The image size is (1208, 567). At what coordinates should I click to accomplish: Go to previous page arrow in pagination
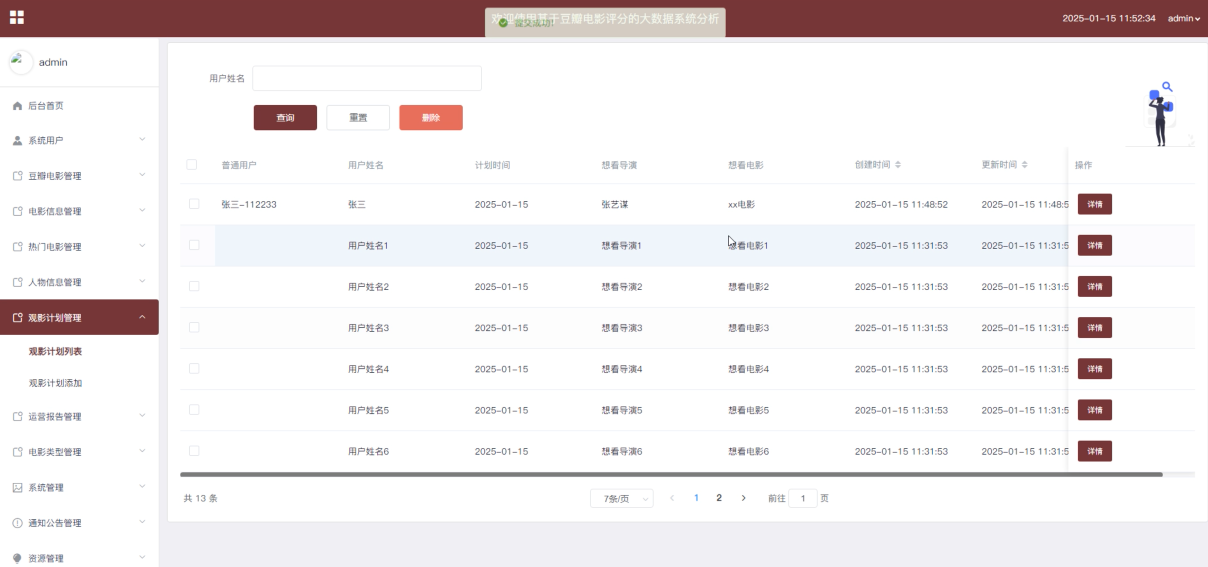point(672,498)
